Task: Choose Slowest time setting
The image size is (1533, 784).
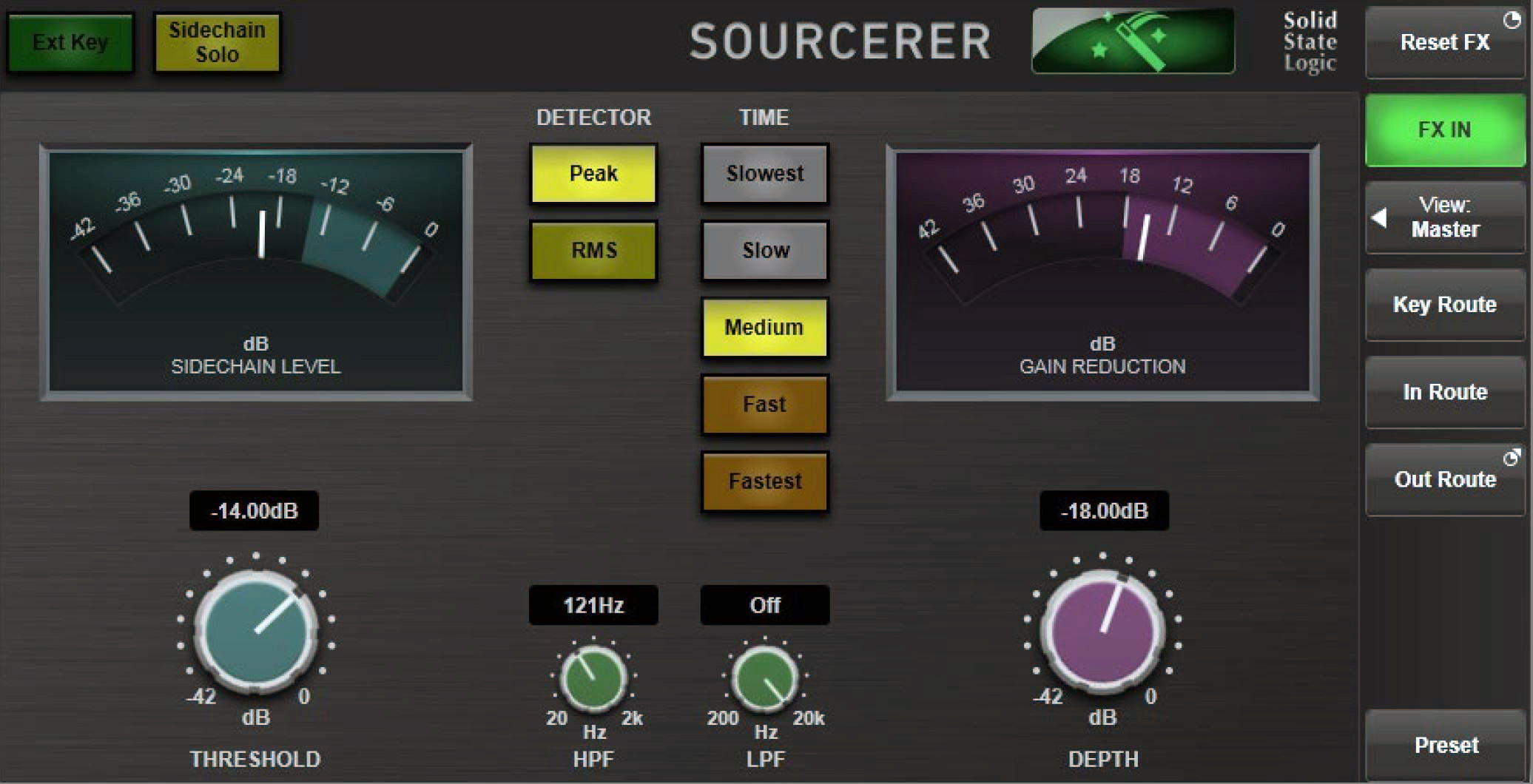Action: [x=764, y=173]
